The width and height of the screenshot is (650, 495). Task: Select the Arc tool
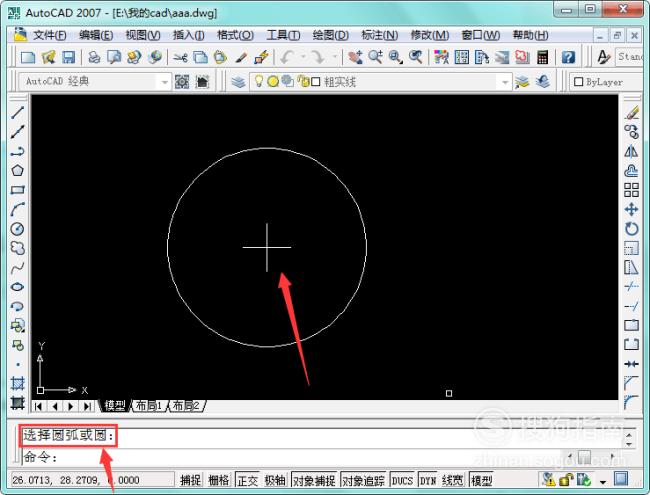tap(17, 209)
